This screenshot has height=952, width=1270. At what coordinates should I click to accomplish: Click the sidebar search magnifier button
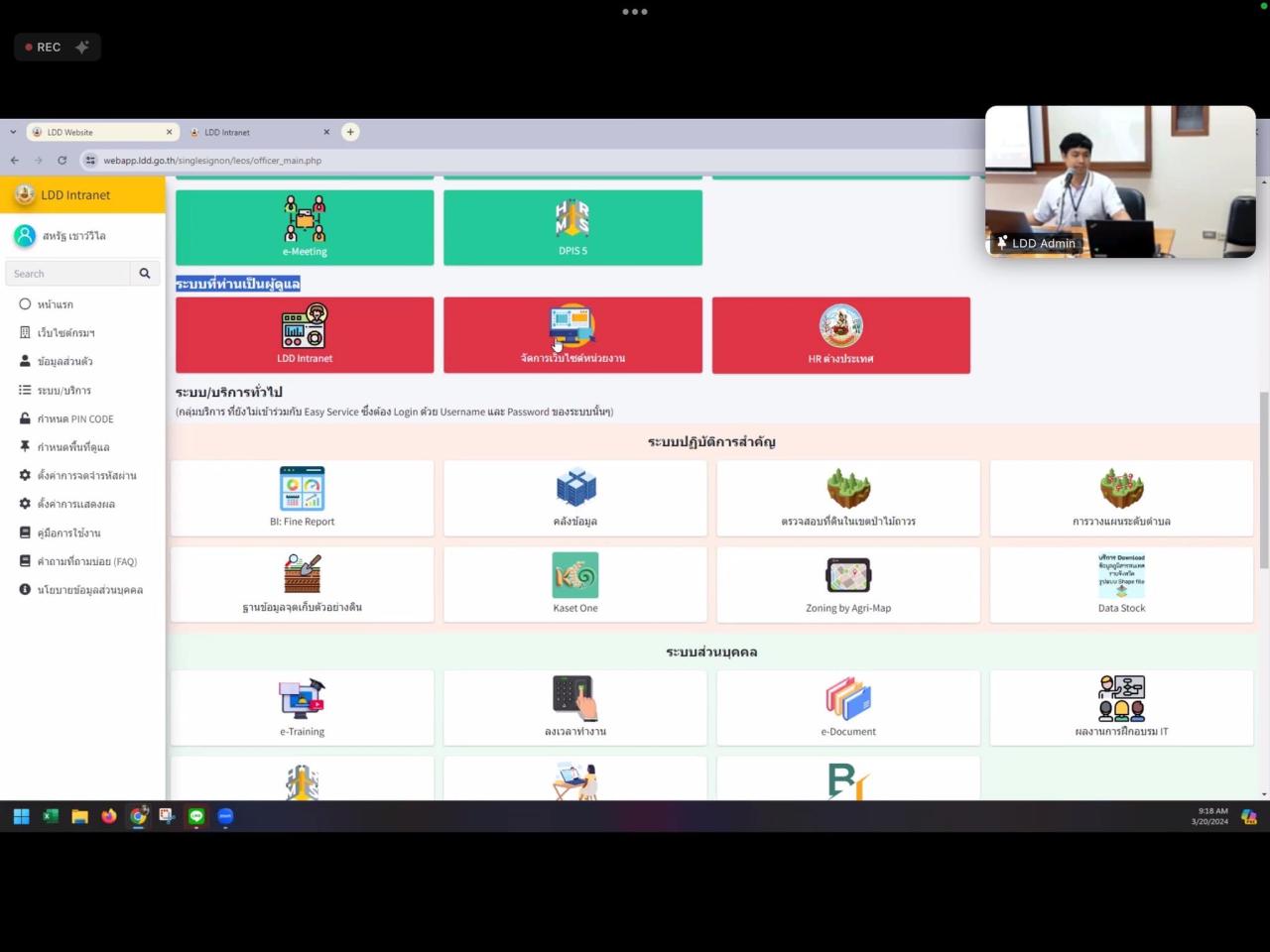pyautogui.click(x=145, y=274)
